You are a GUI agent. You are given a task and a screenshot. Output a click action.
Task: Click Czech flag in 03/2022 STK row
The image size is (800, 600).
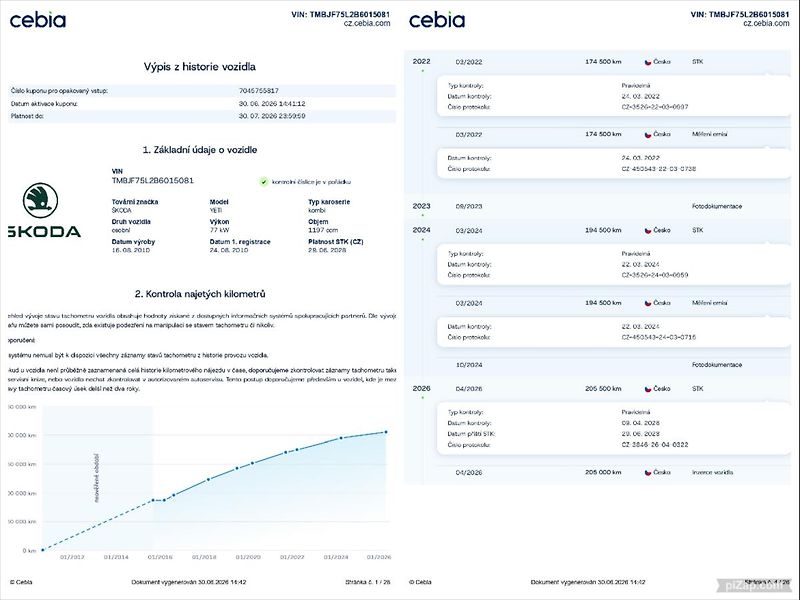648,62
